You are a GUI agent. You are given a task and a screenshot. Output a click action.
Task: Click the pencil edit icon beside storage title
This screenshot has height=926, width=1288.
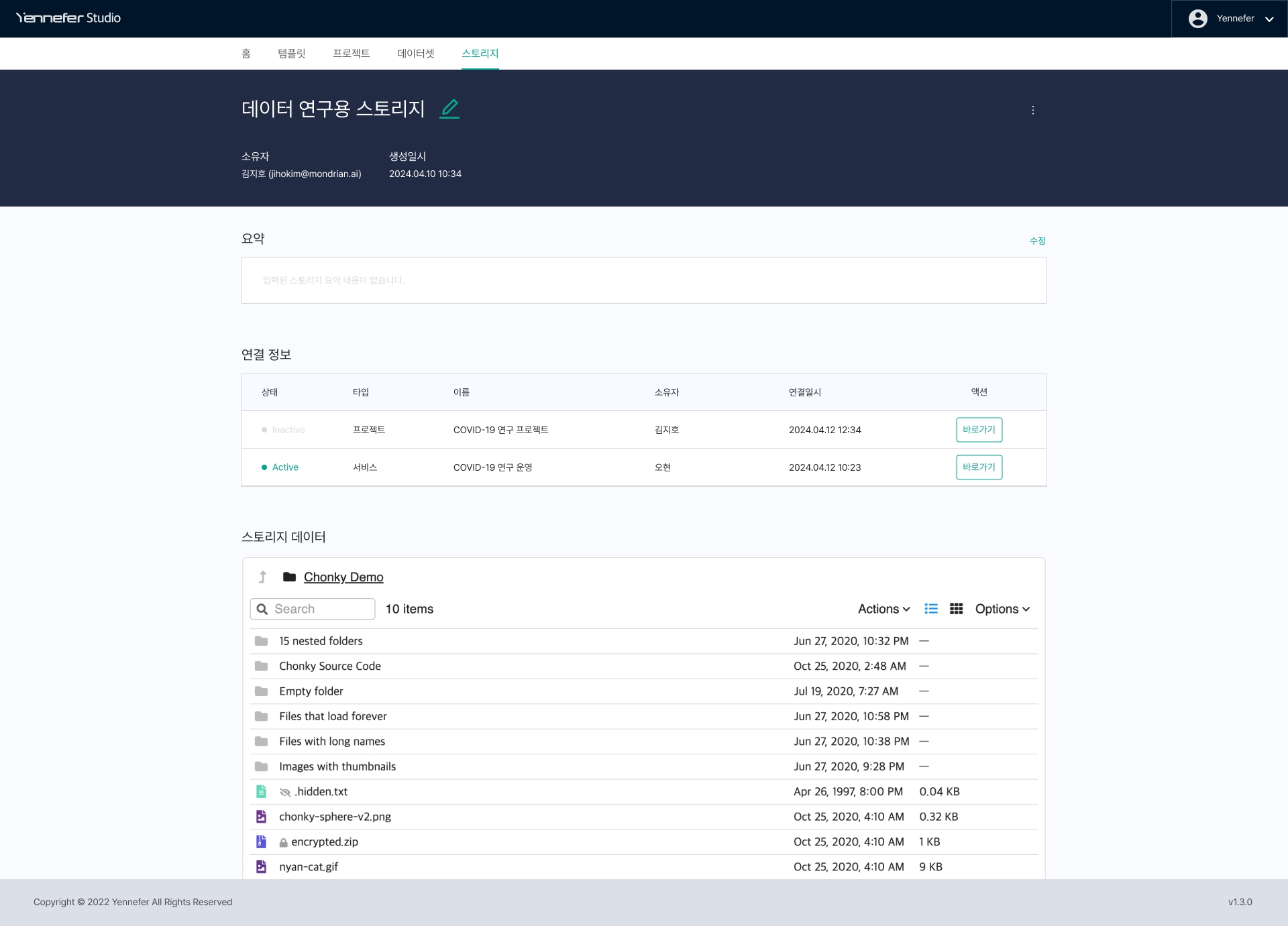(449, 109)
